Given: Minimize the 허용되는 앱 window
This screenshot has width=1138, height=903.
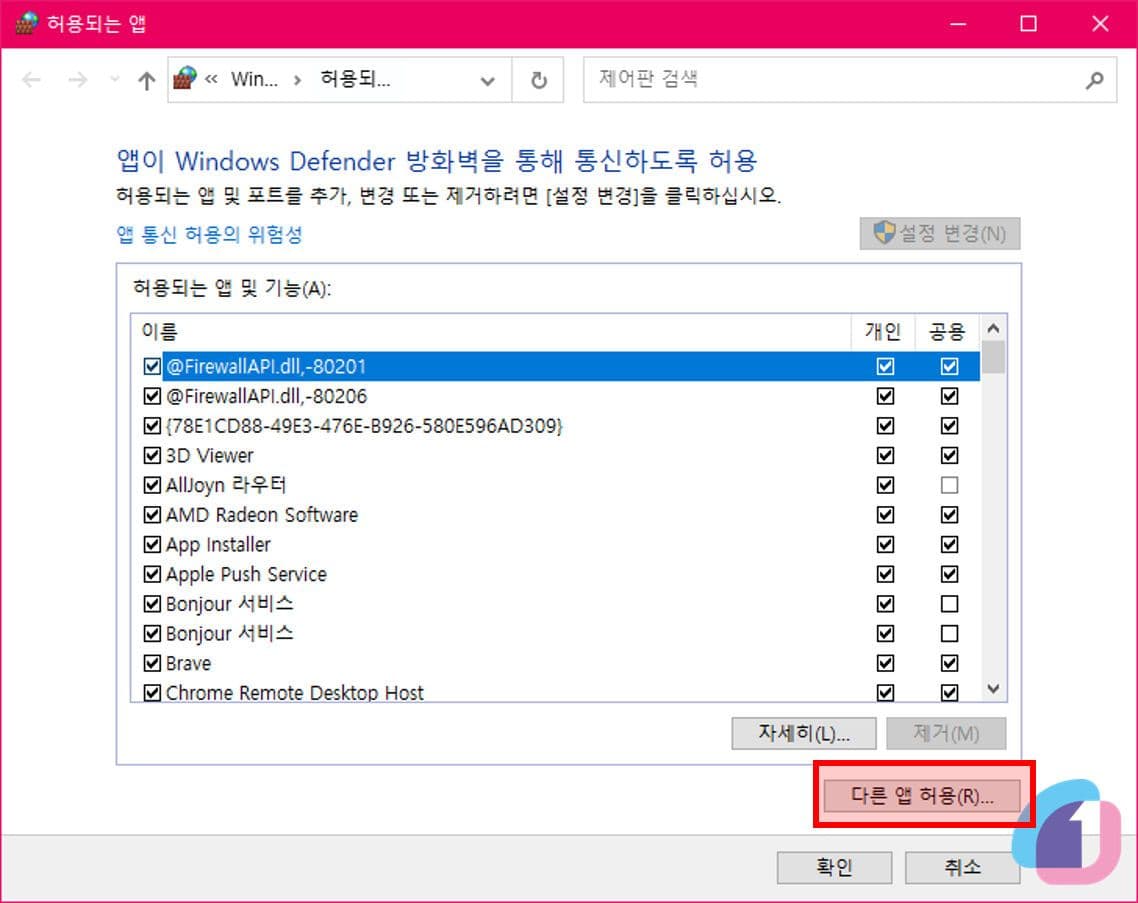Looking at the screenshot, I should pyautogui.click(x=958, y=24).
